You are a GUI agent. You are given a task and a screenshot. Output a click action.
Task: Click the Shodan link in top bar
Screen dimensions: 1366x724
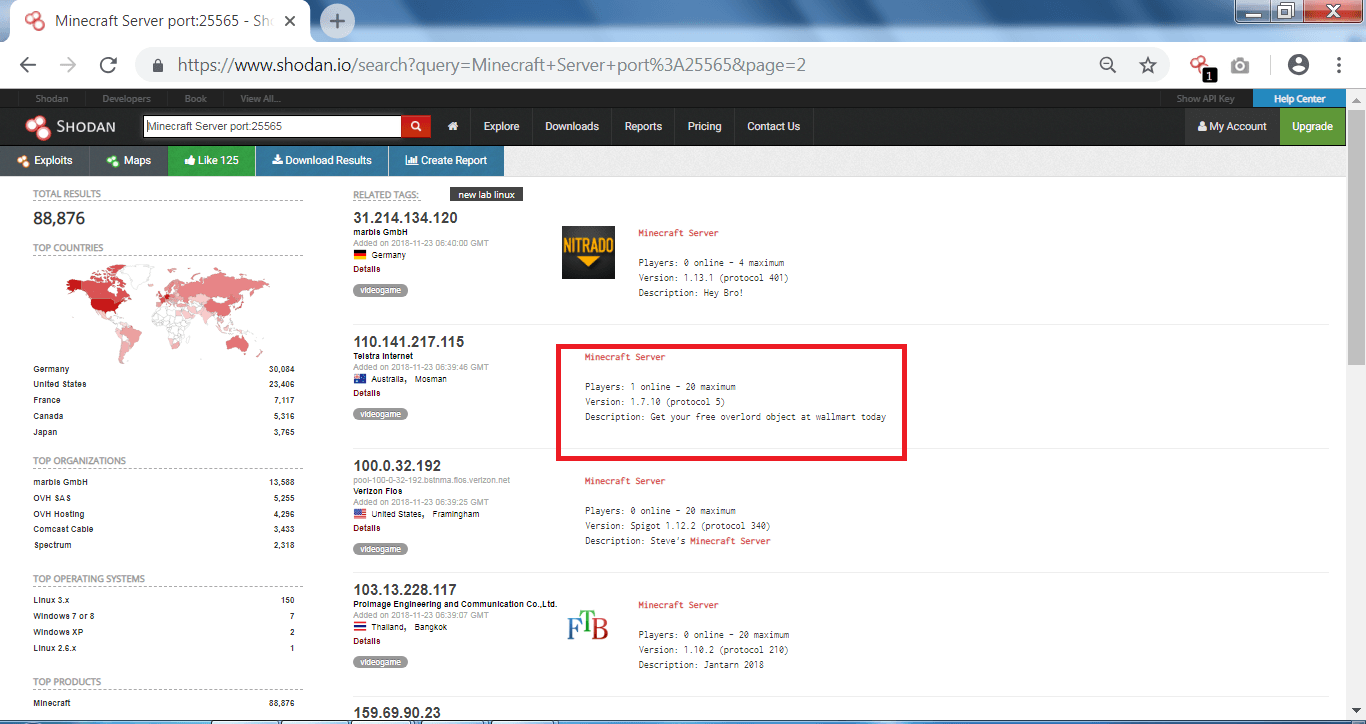pos(51,99)
